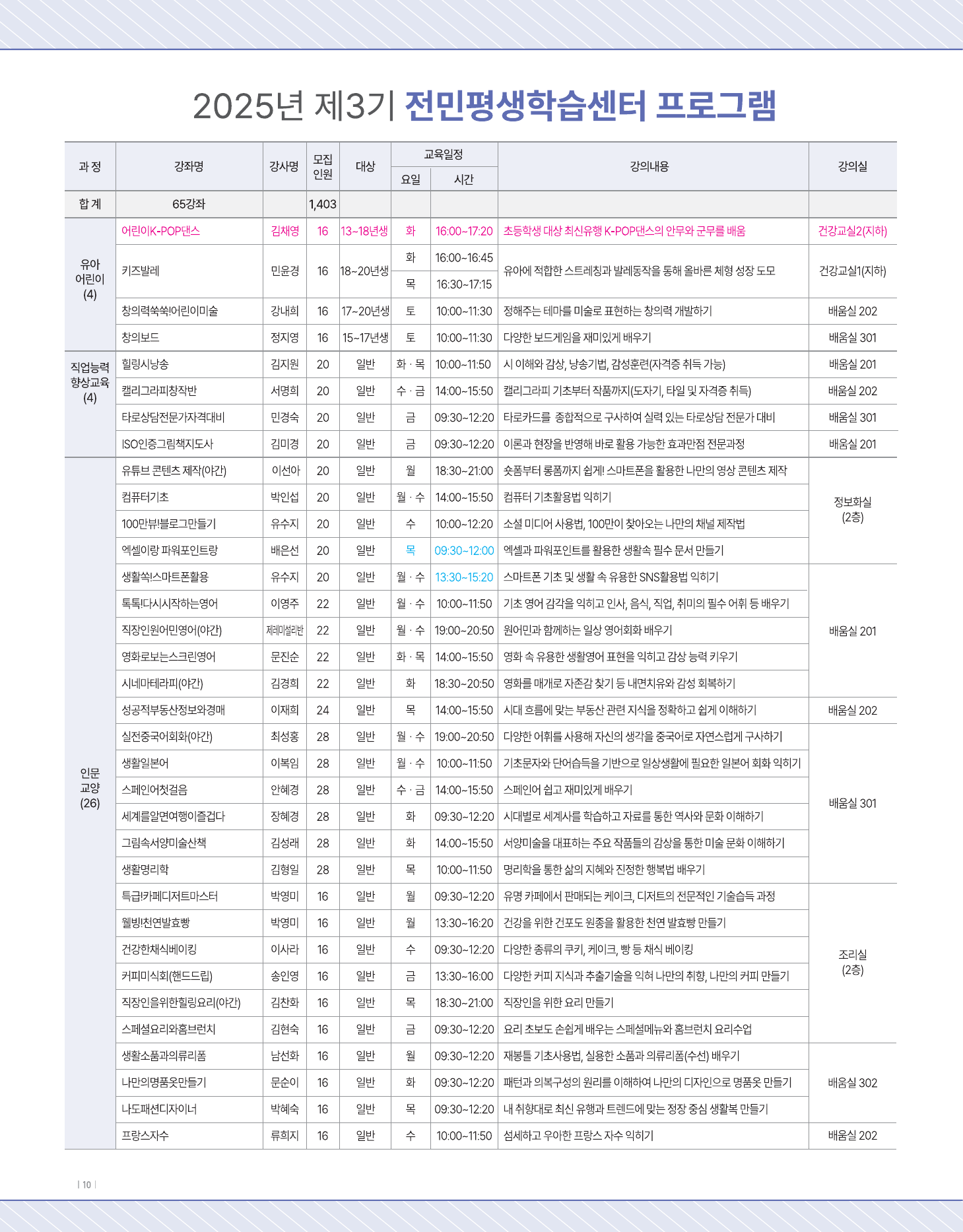Click the category 직업능력 향상교육 (4)
The height and width of the screenshot is (1232, 963).
(90, 382)
